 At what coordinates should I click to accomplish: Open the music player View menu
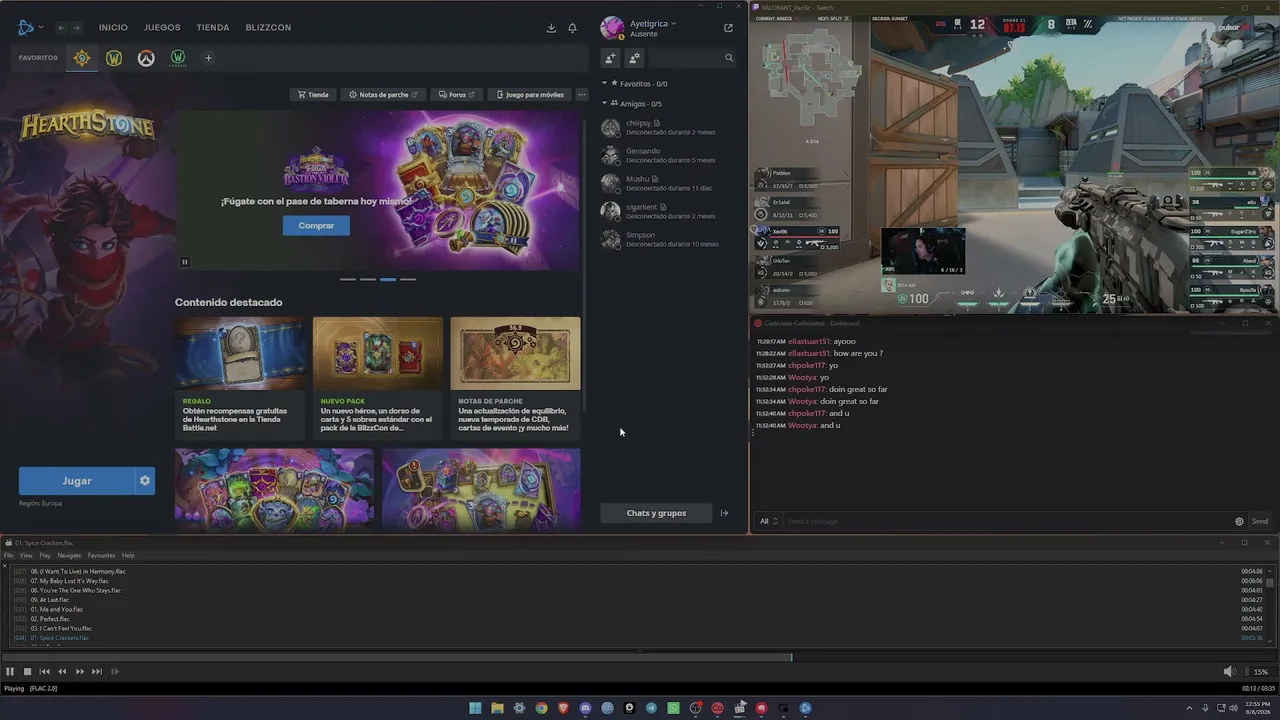coord(26,555)
